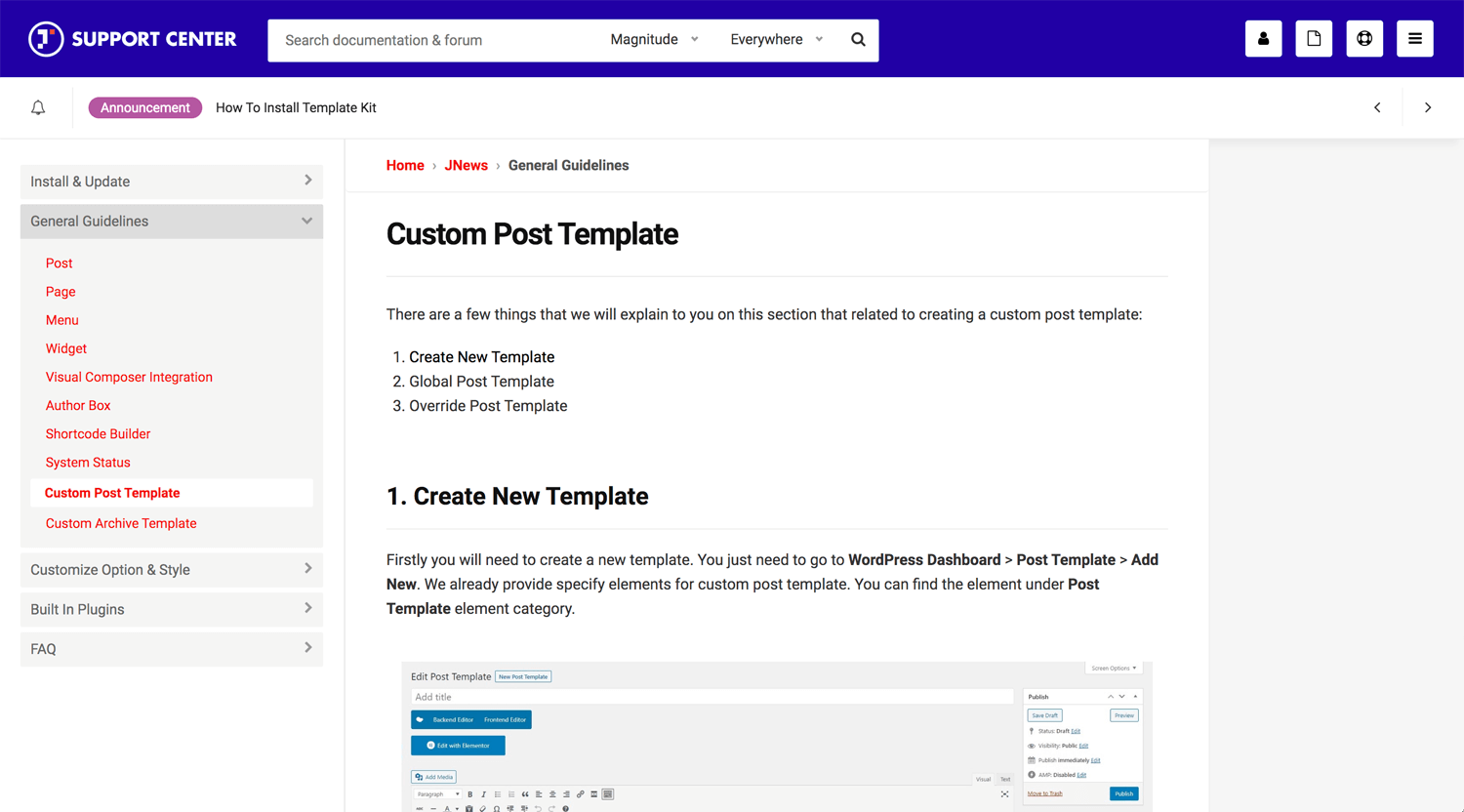
Task: Go to previous announcement arrow
Action: pos(1377,107)
